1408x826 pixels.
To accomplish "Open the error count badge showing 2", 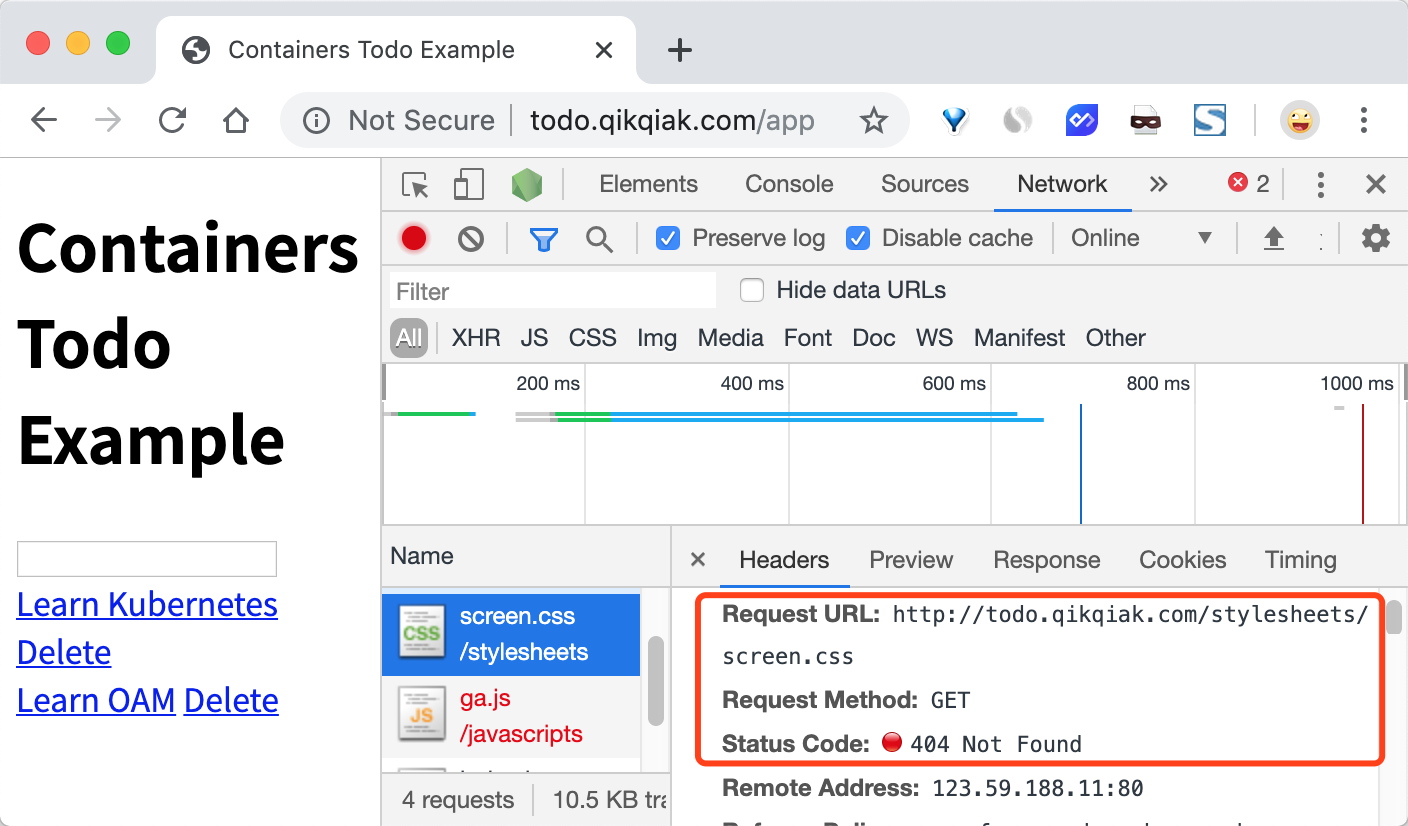I will coord(1249,183).
